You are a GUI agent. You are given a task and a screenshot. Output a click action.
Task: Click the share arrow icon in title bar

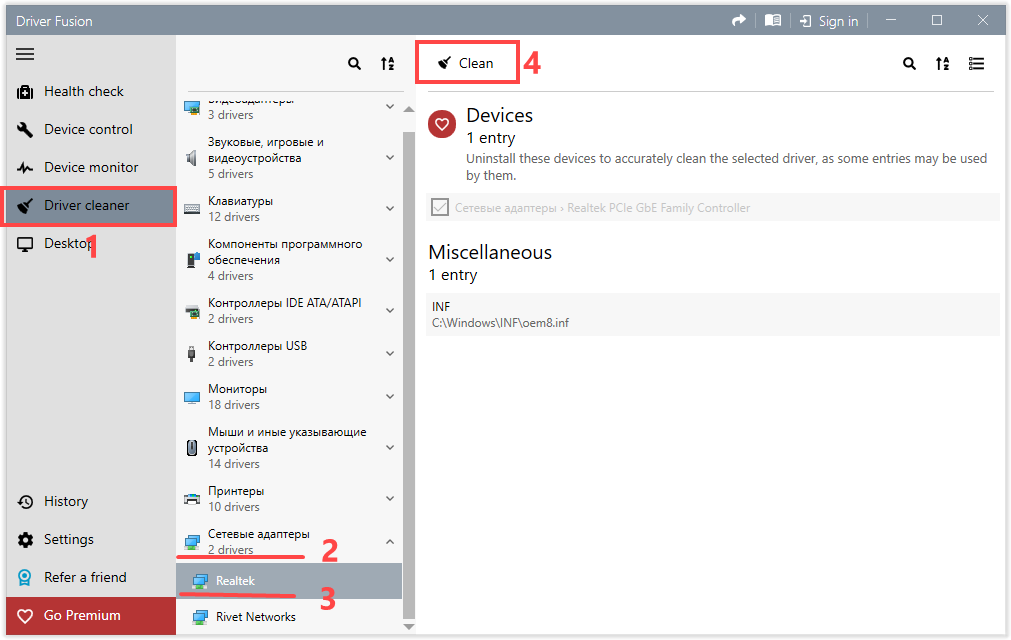coord(739,21)
